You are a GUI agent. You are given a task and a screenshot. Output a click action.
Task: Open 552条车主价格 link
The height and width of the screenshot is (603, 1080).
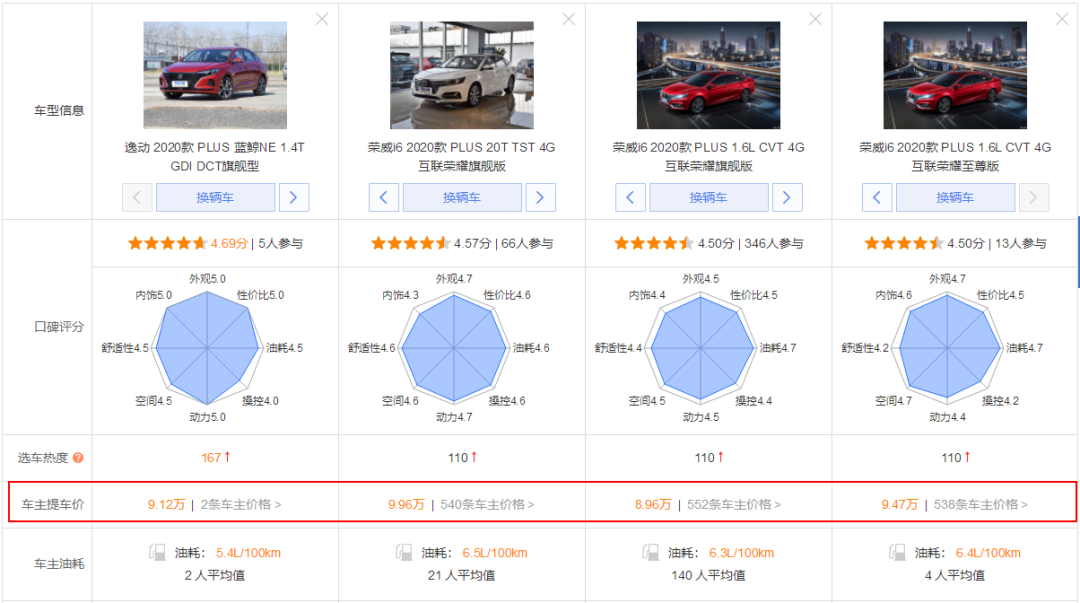[x=734, y=505]
